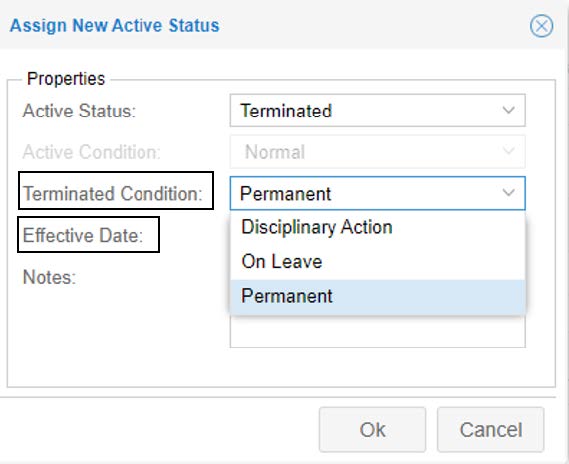Click the Effective Date label
This screenshot has height=464, width=569.
tap(83, 235)
